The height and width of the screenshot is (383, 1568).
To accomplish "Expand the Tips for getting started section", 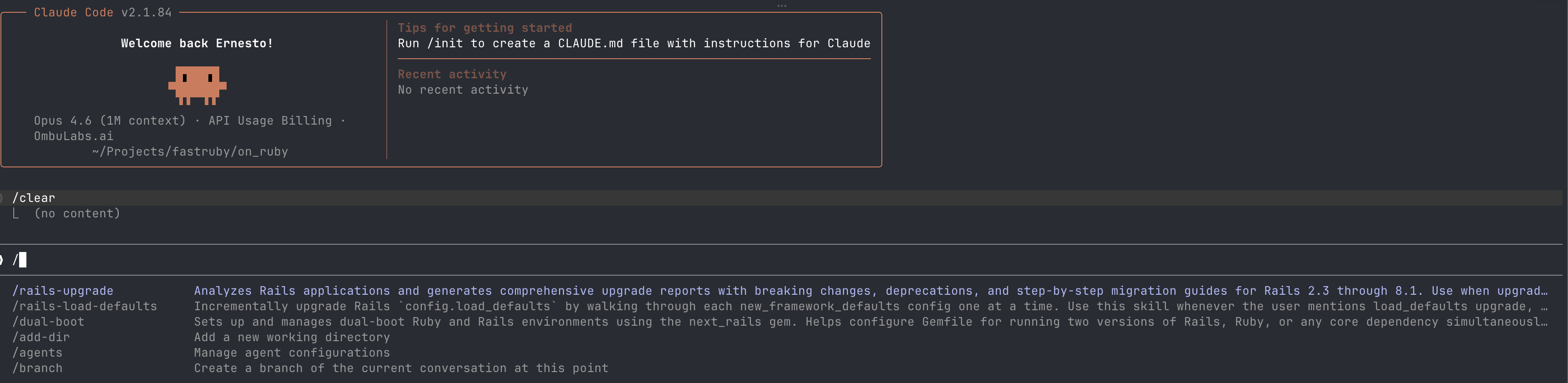I will 485,27.
